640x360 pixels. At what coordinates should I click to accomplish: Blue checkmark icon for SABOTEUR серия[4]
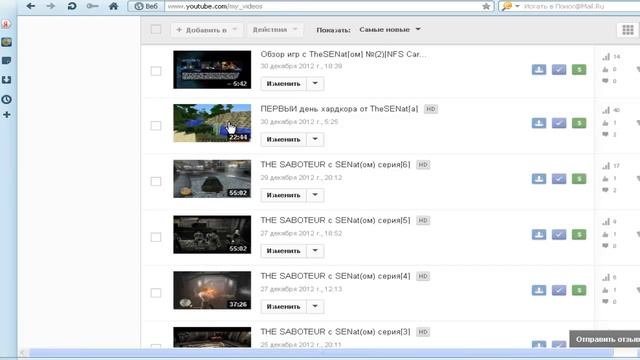click(x=559, y=290)
